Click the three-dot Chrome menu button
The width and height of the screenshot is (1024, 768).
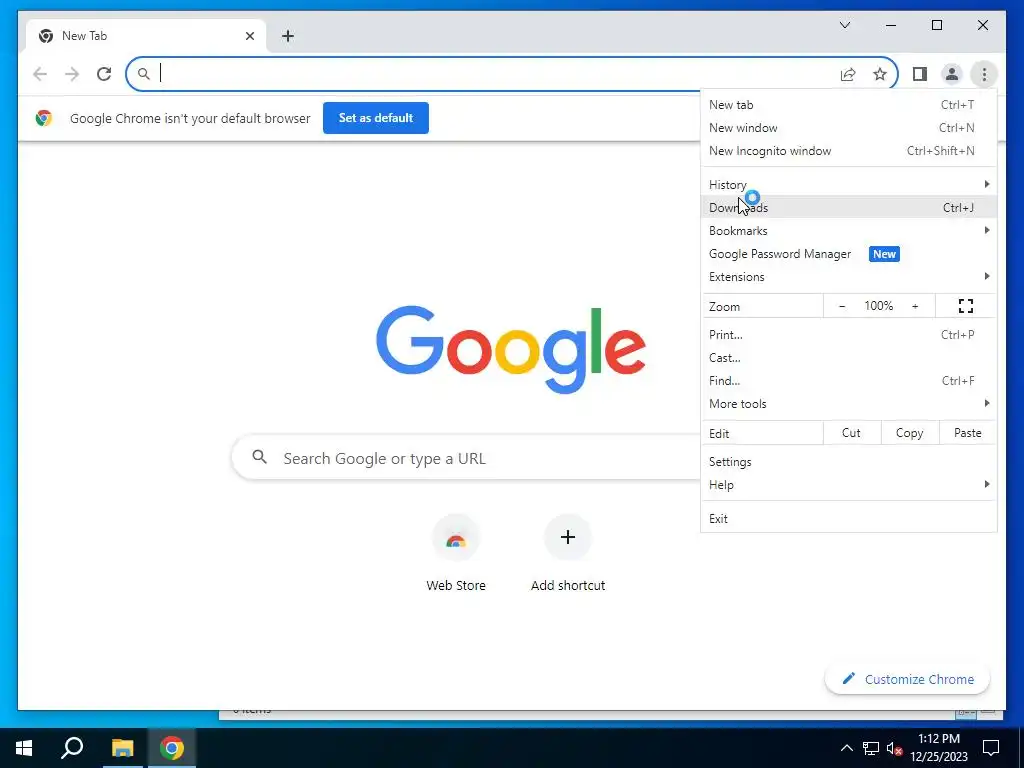(984, 74)
